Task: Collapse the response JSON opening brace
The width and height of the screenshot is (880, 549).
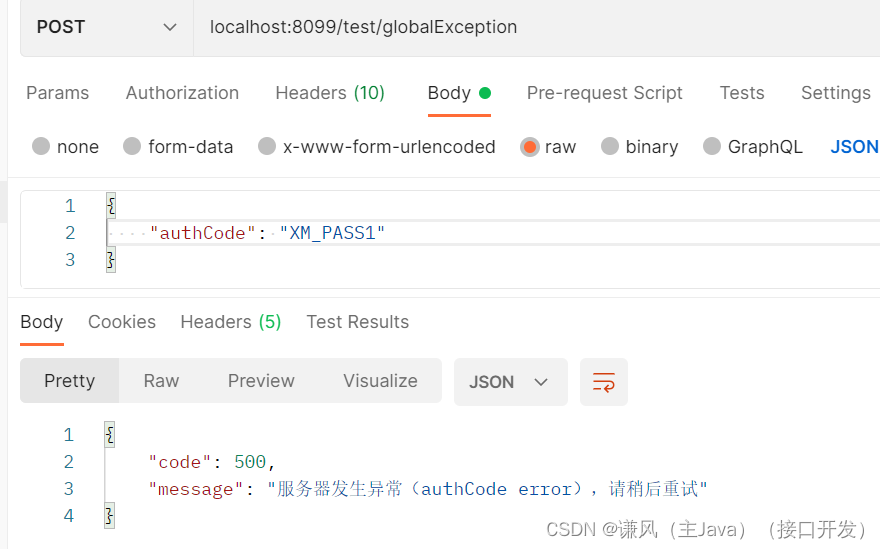Action: point(109,434)
